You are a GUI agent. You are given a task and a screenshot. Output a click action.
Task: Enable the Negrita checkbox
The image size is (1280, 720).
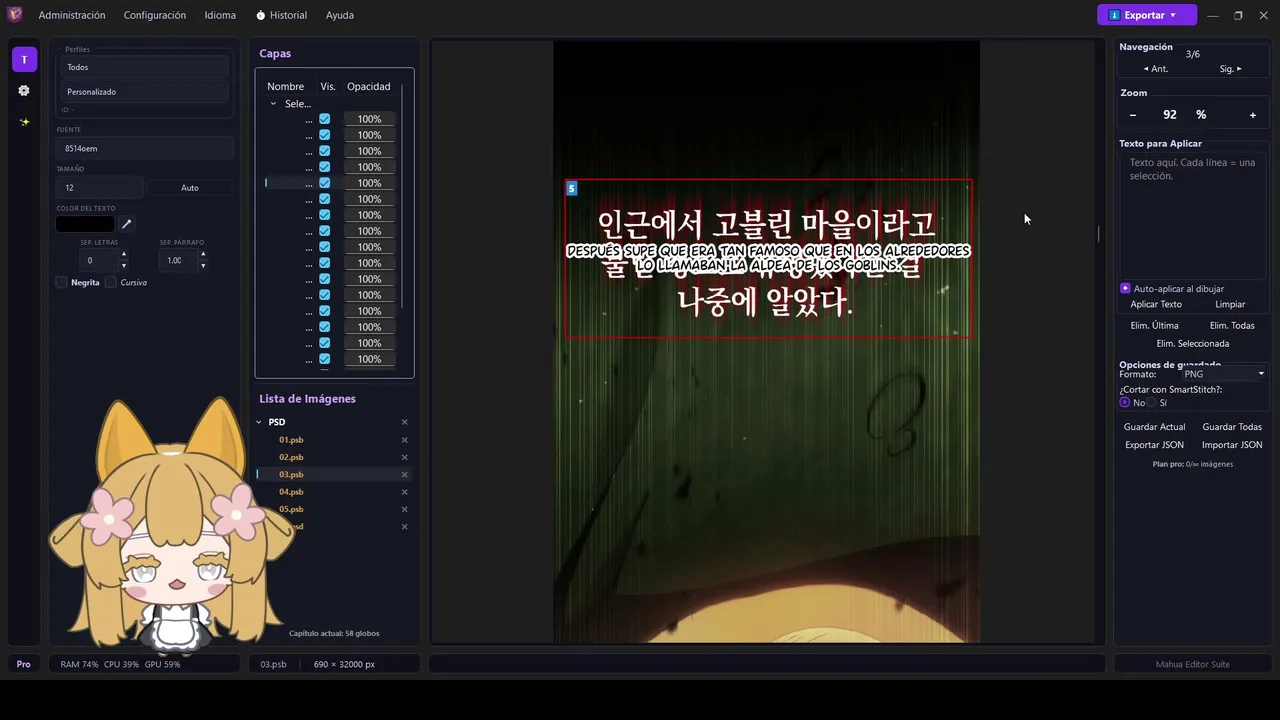coord(62,282)
